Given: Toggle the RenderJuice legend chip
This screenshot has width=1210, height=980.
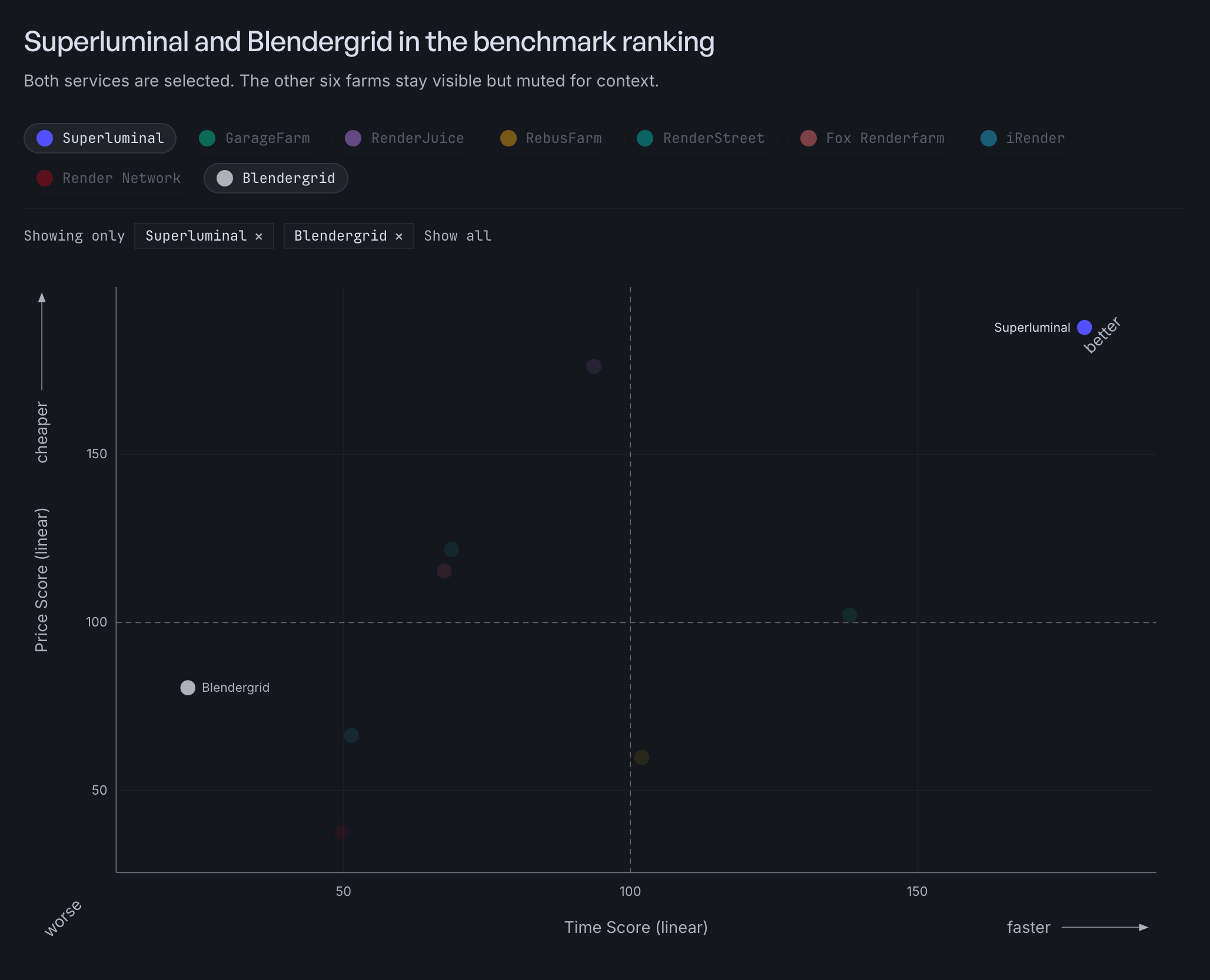Looking at the screenshot, I should click(404, 138).
